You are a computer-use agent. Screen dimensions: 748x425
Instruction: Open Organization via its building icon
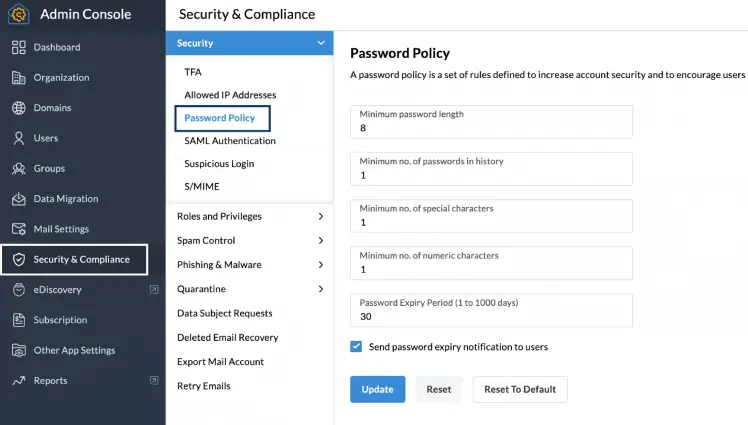[19, 78]
